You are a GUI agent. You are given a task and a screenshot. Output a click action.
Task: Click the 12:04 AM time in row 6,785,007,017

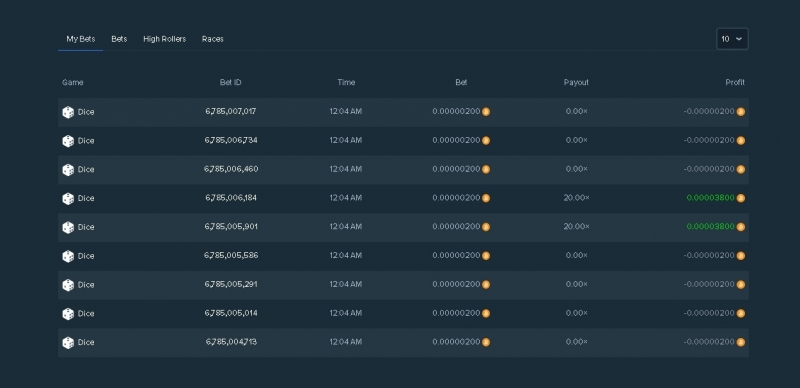pyautogui.click(x=345, y=111)
